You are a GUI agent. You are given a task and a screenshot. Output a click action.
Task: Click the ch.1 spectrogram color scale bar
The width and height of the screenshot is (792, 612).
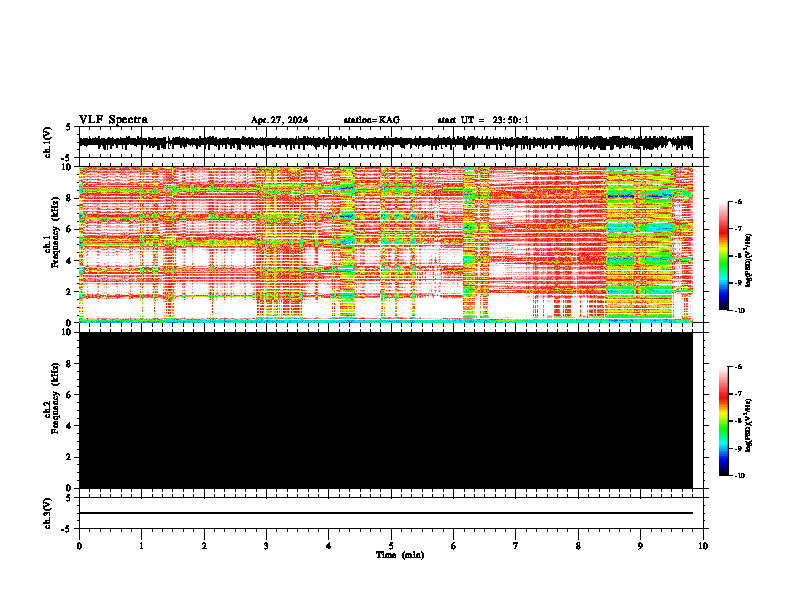click(723, 256)
